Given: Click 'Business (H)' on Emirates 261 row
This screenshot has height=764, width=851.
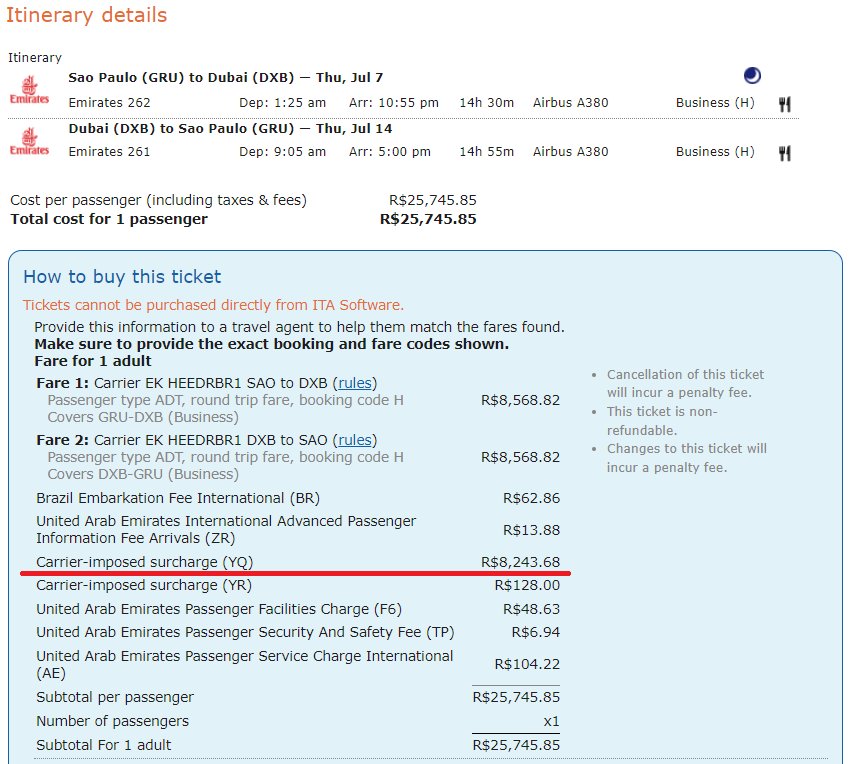Looking at the screenshot, I should click(715, 152).
